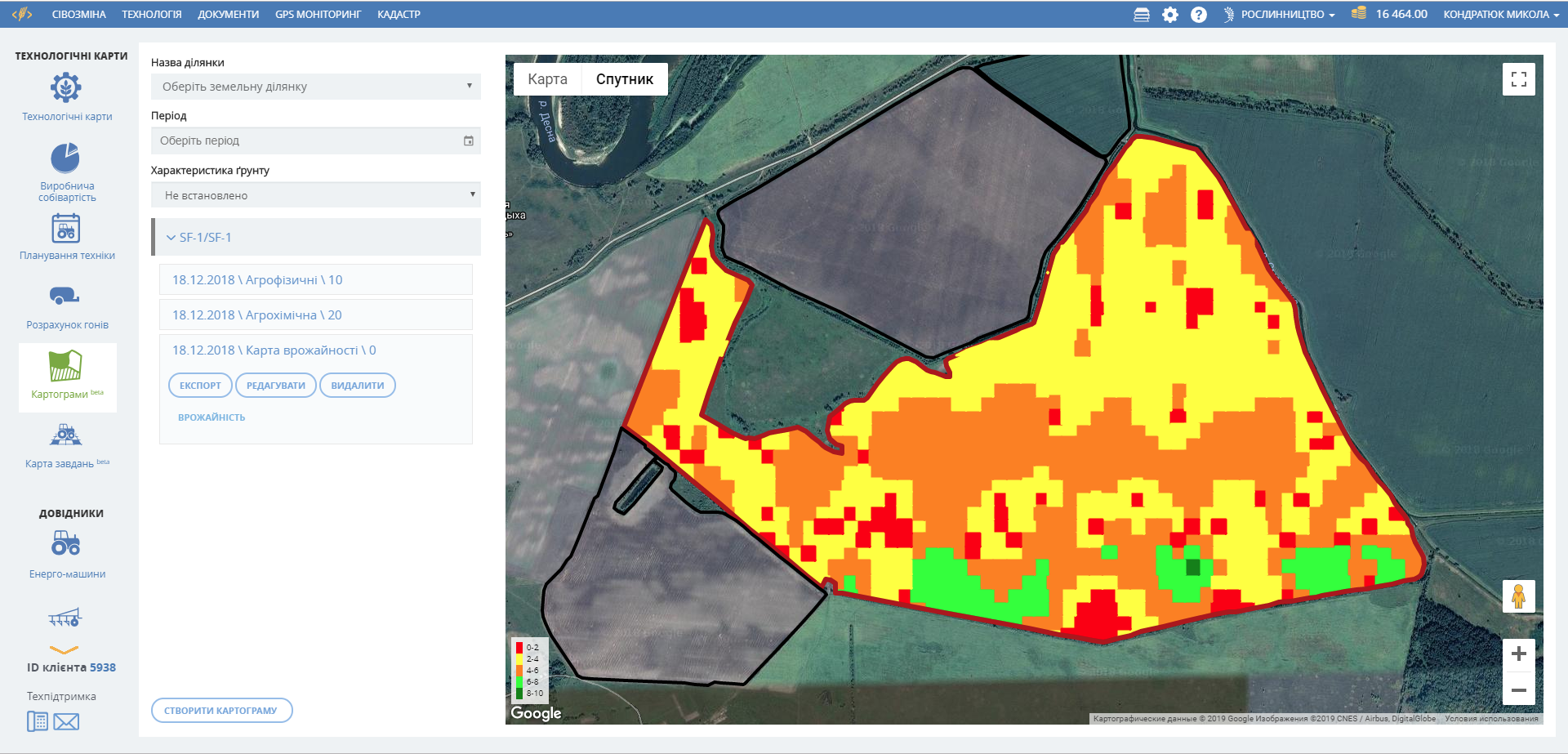Open the Назва ділянки land plot dropdown
1568x754 pixels.
[x=315, y=87]
